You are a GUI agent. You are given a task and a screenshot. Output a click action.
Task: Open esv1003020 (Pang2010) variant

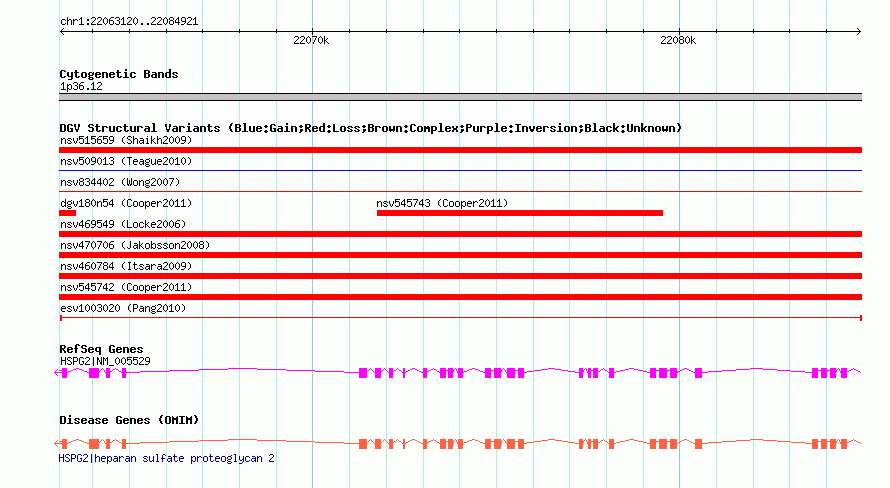point(123,308)
